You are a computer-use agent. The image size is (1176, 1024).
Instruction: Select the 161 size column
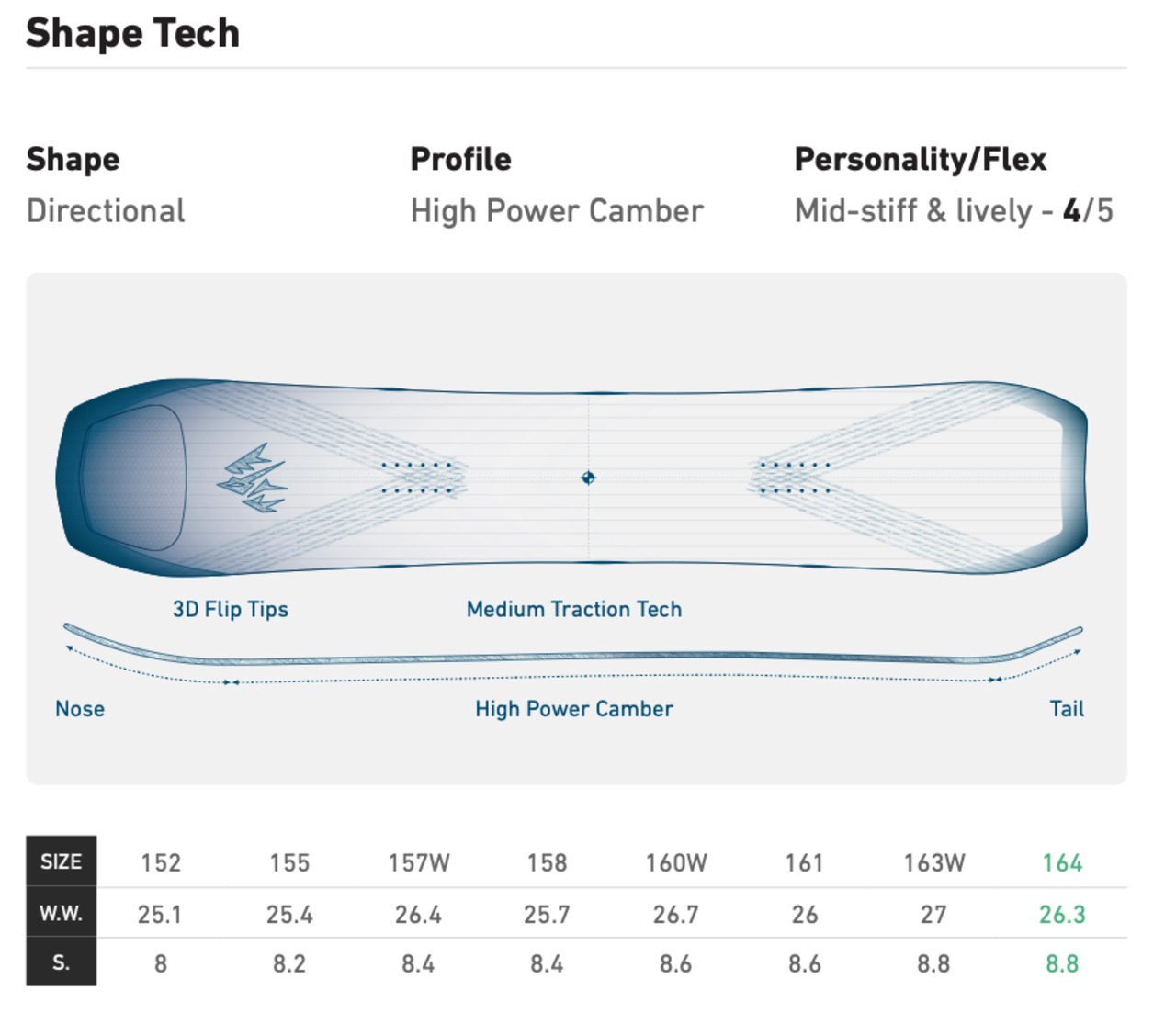pos(804,863)
